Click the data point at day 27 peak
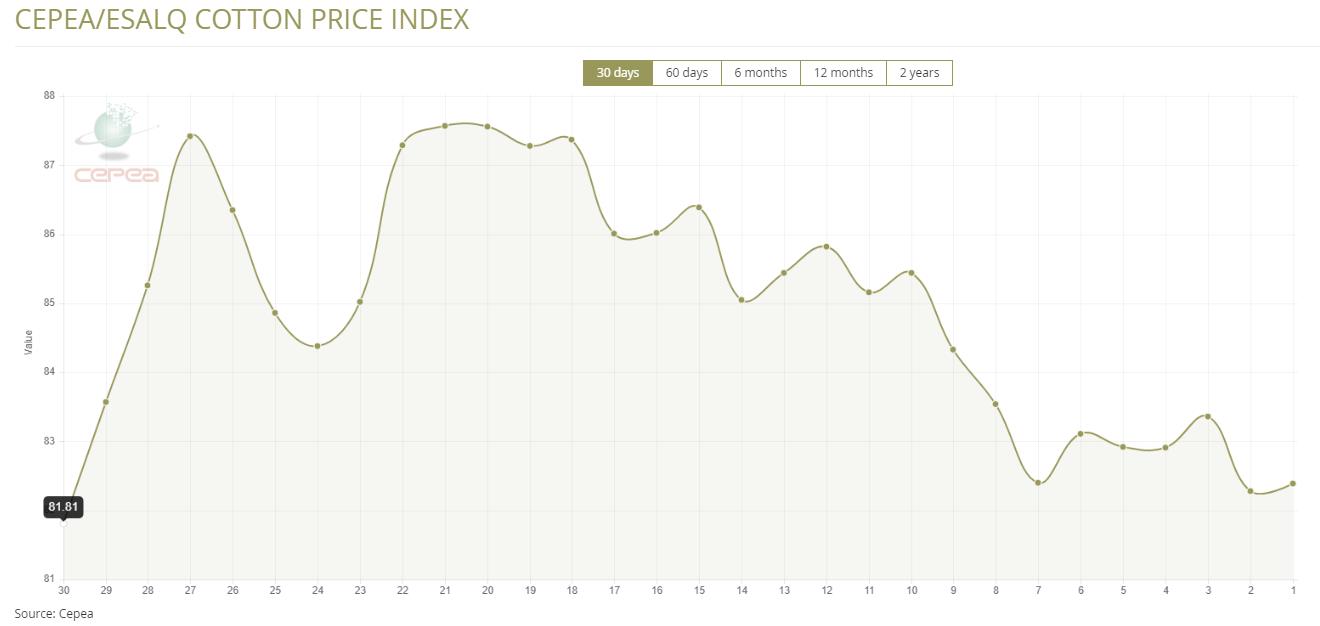 click(x=190, y=136)
